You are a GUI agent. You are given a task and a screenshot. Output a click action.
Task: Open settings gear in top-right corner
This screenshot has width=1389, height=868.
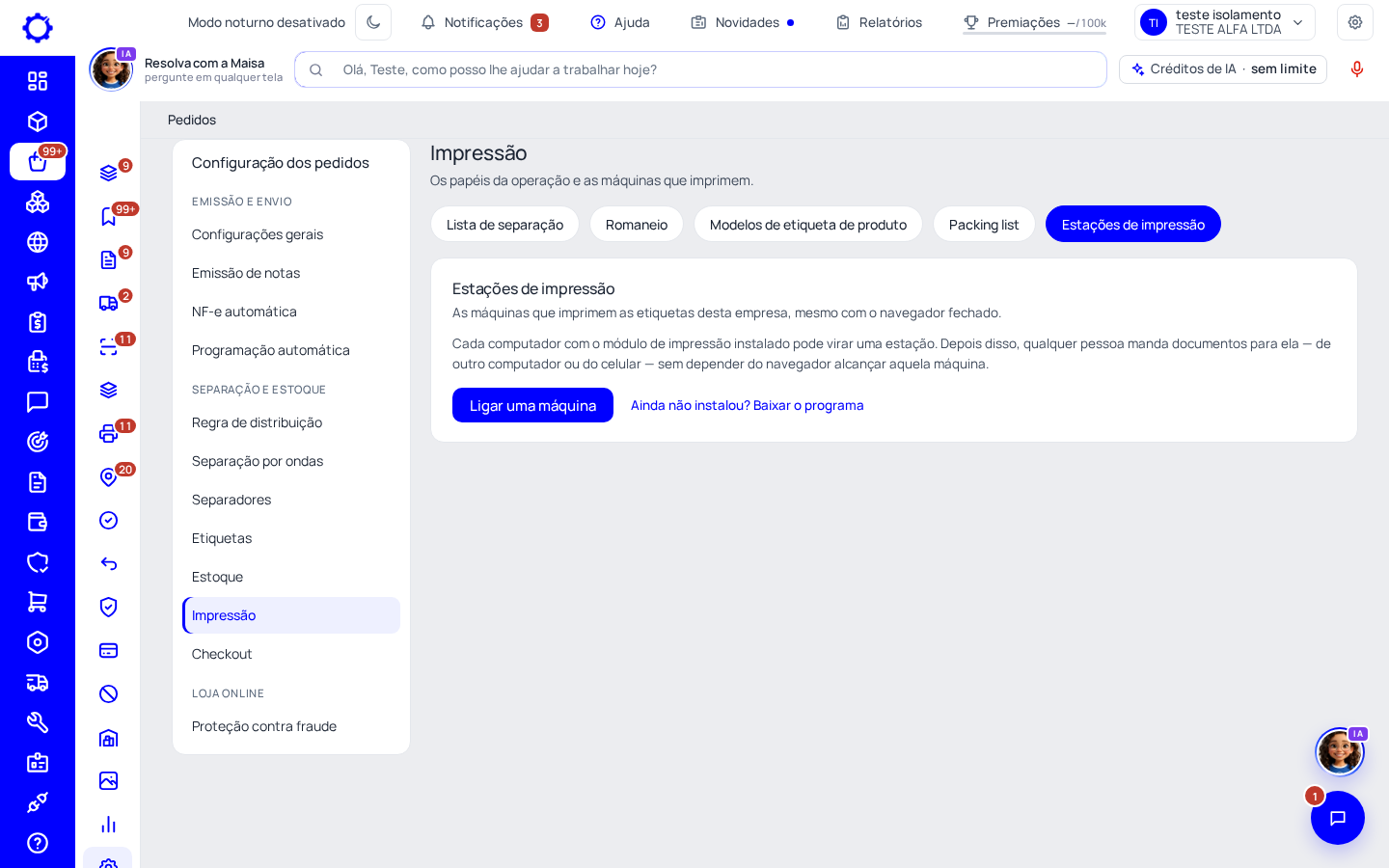coord(1355,22)
